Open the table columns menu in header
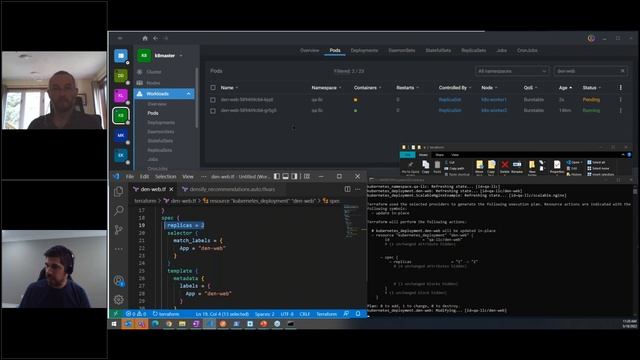This screenshot has height=360, width=640. (x=620, y=88)
